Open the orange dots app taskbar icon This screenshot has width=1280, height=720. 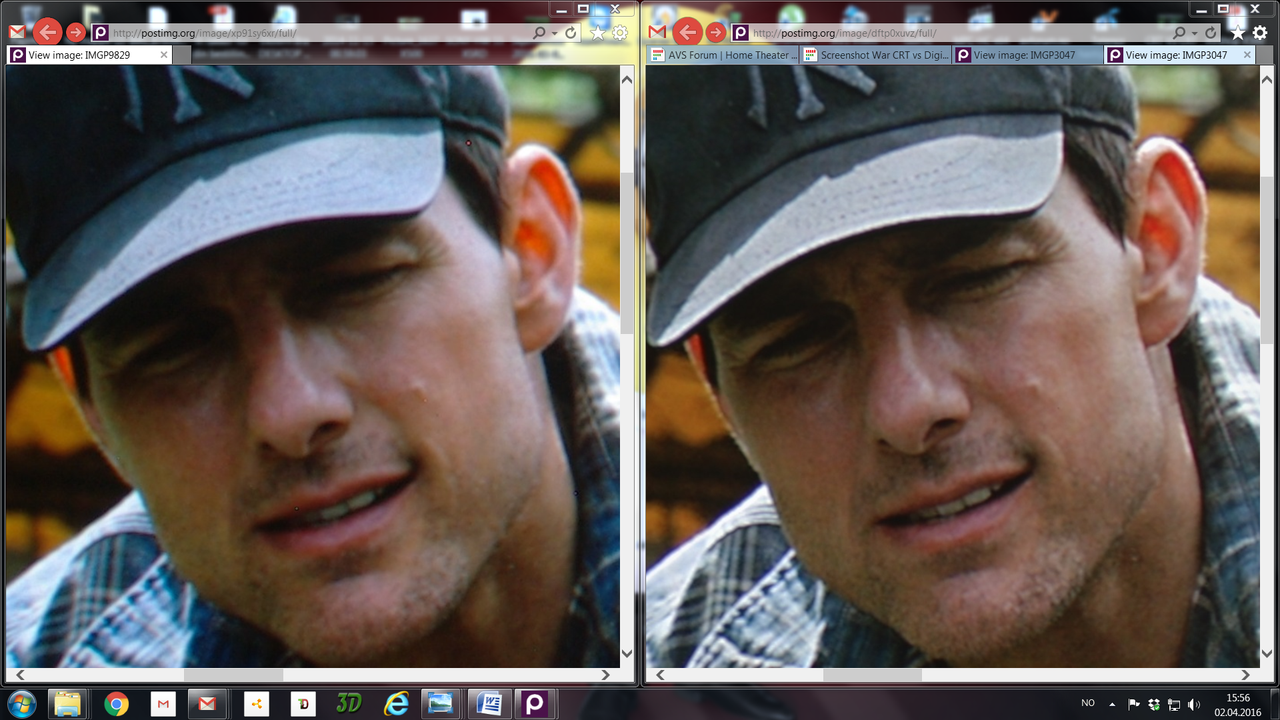[256, 704]
